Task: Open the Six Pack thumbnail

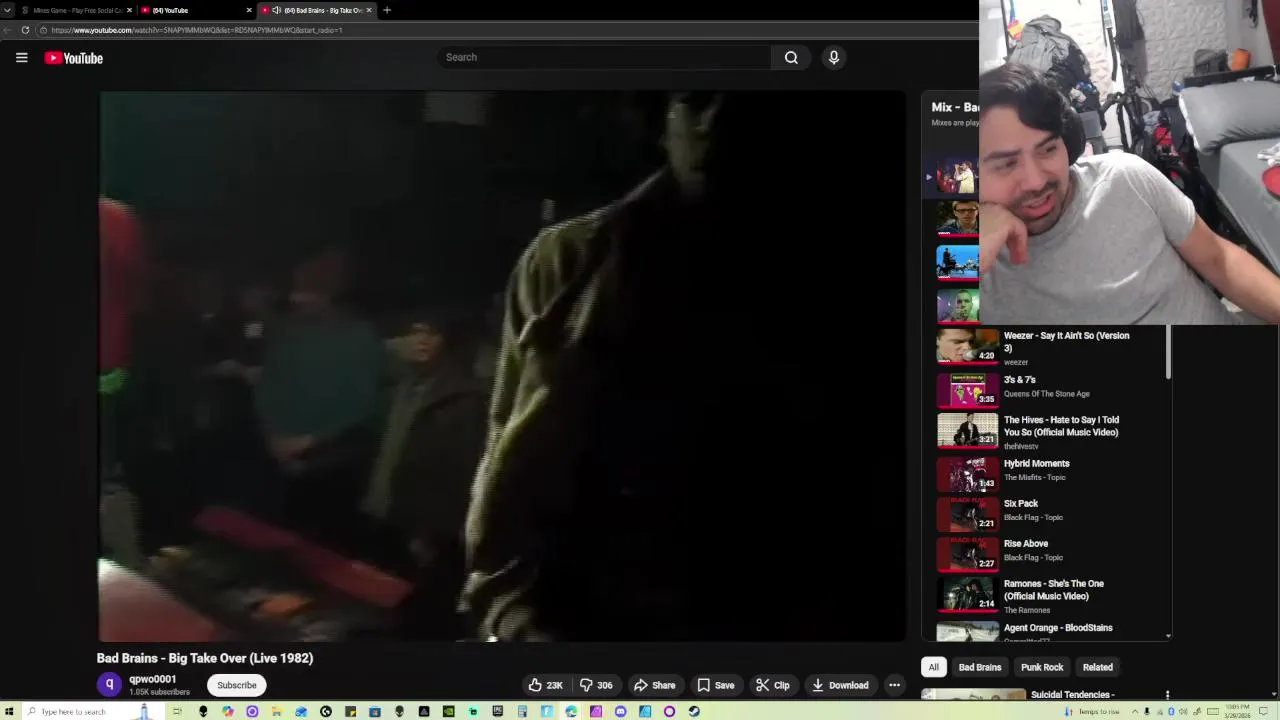Action: [x=967, y=514]
